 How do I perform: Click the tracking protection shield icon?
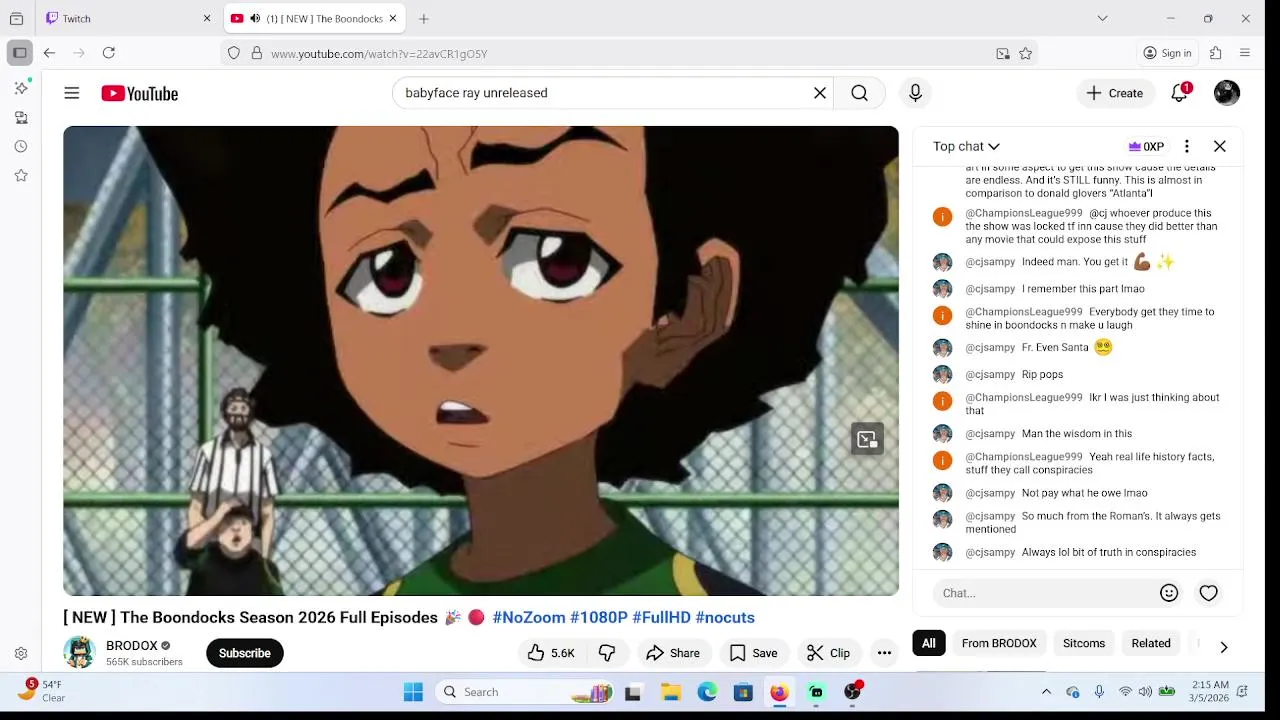pos(234,53)
